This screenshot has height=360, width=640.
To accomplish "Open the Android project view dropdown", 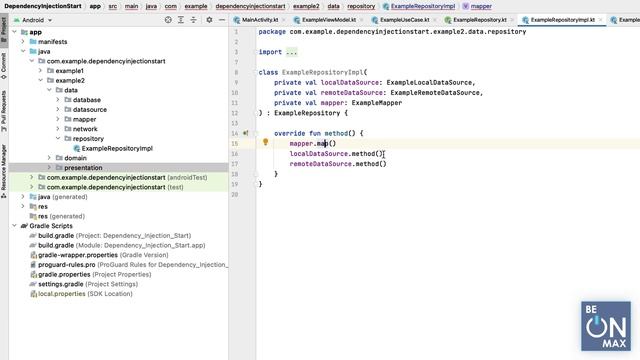I will click(x=33, y=20).
